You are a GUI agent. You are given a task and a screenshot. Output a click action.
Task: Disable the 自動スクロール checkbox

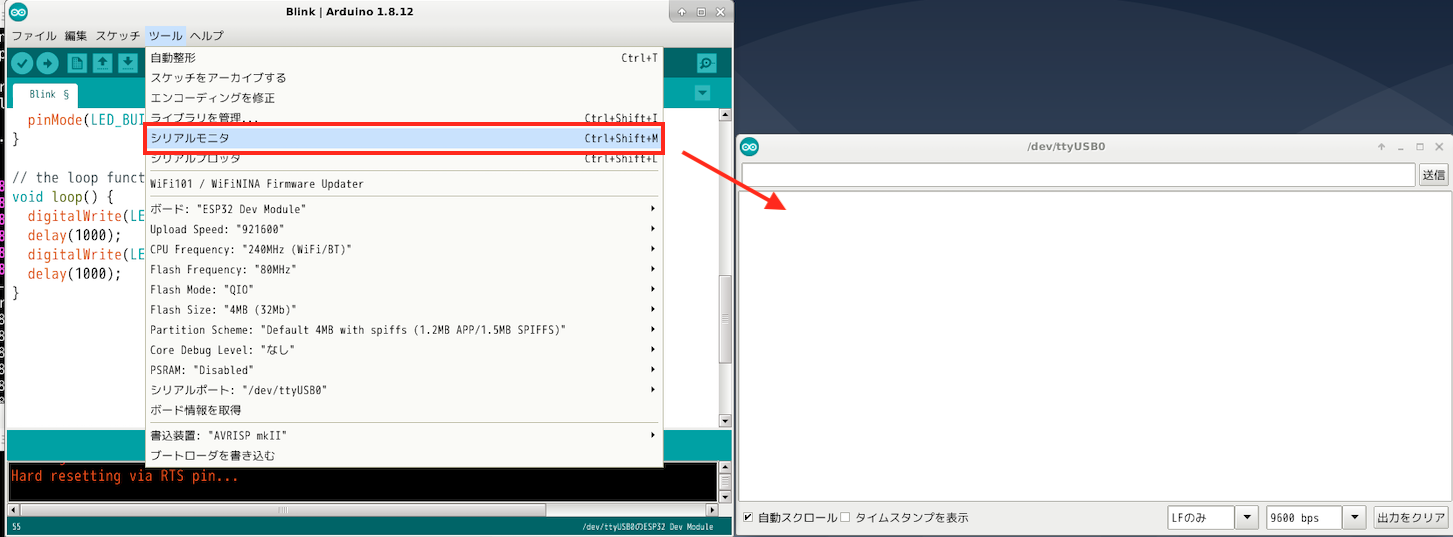tap(748, 517)
